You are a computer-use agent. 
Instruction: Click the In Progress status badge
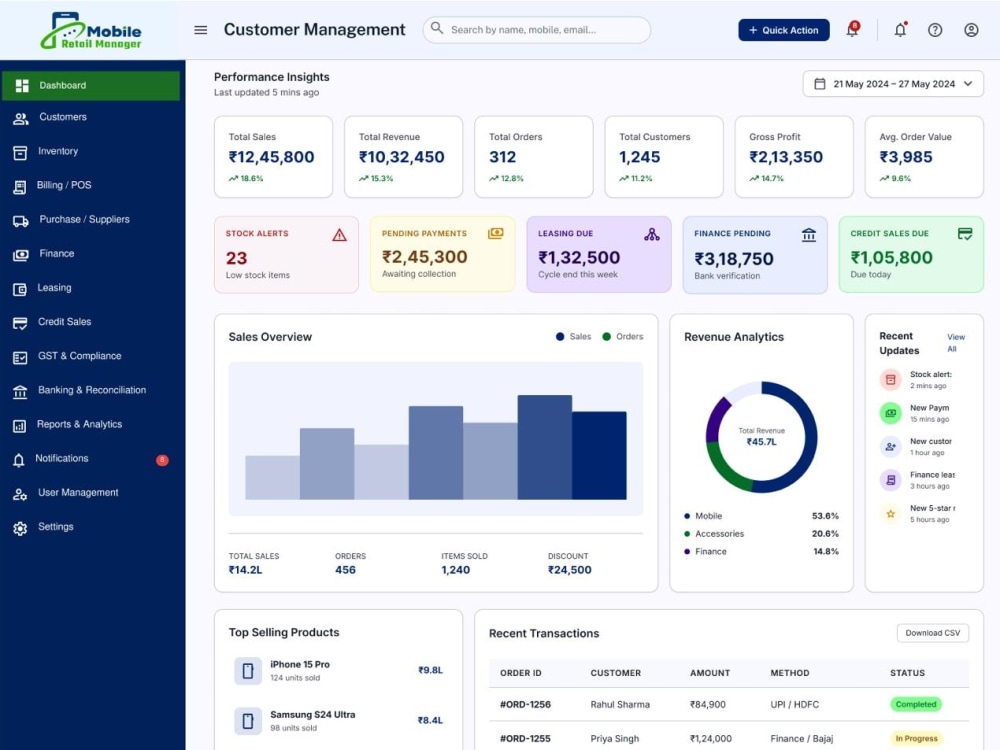[916, 739]
